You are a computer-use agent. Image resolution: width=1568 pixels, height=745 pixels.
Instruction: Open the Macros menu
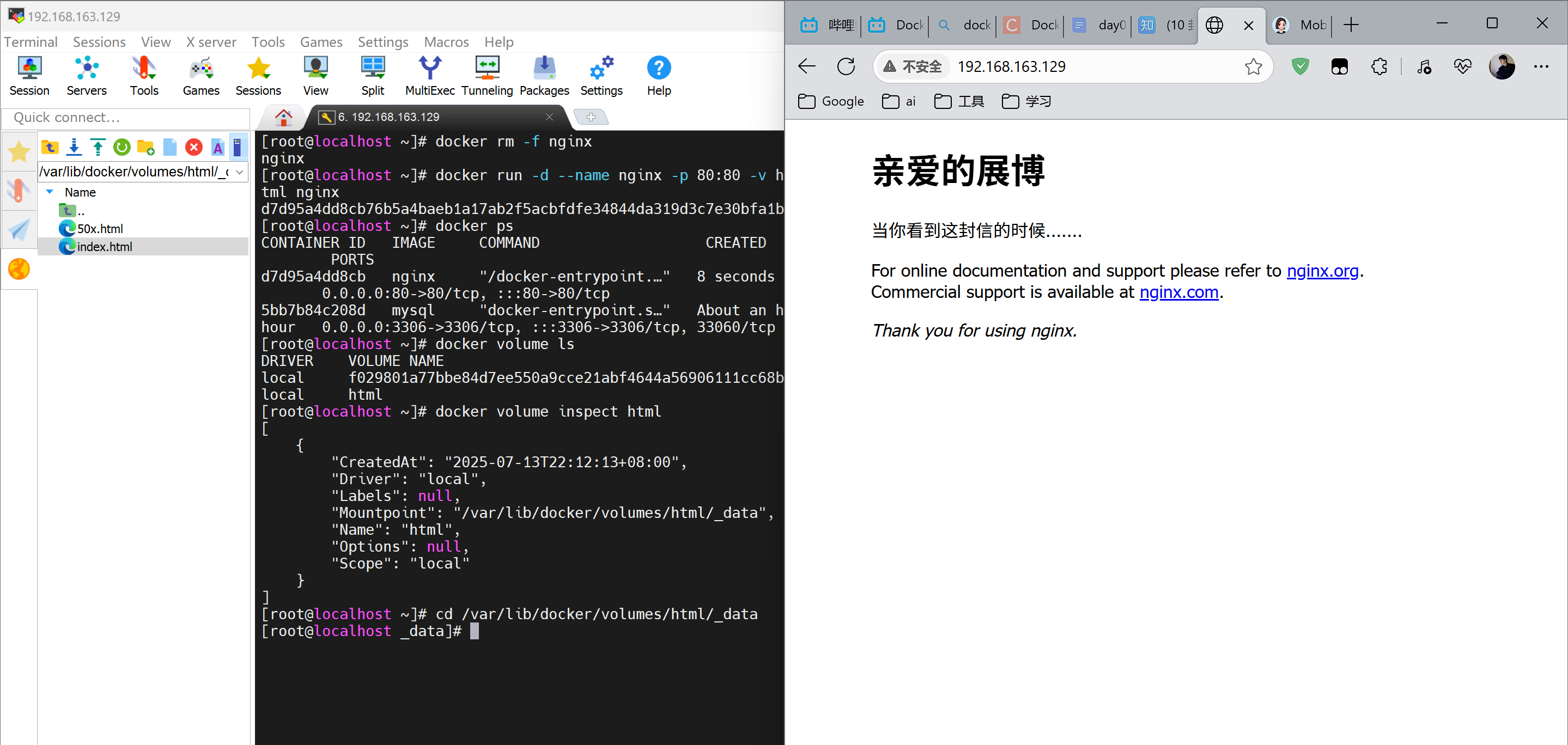(x=446, y=42)
